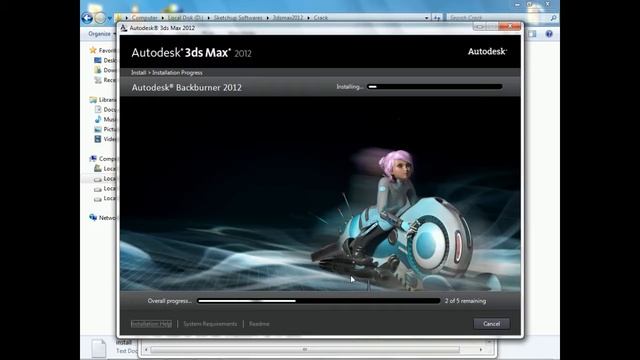Open Recent Places in Explorer sidebar
Screen dimensions: 640x360
click(x=105, y=80)
